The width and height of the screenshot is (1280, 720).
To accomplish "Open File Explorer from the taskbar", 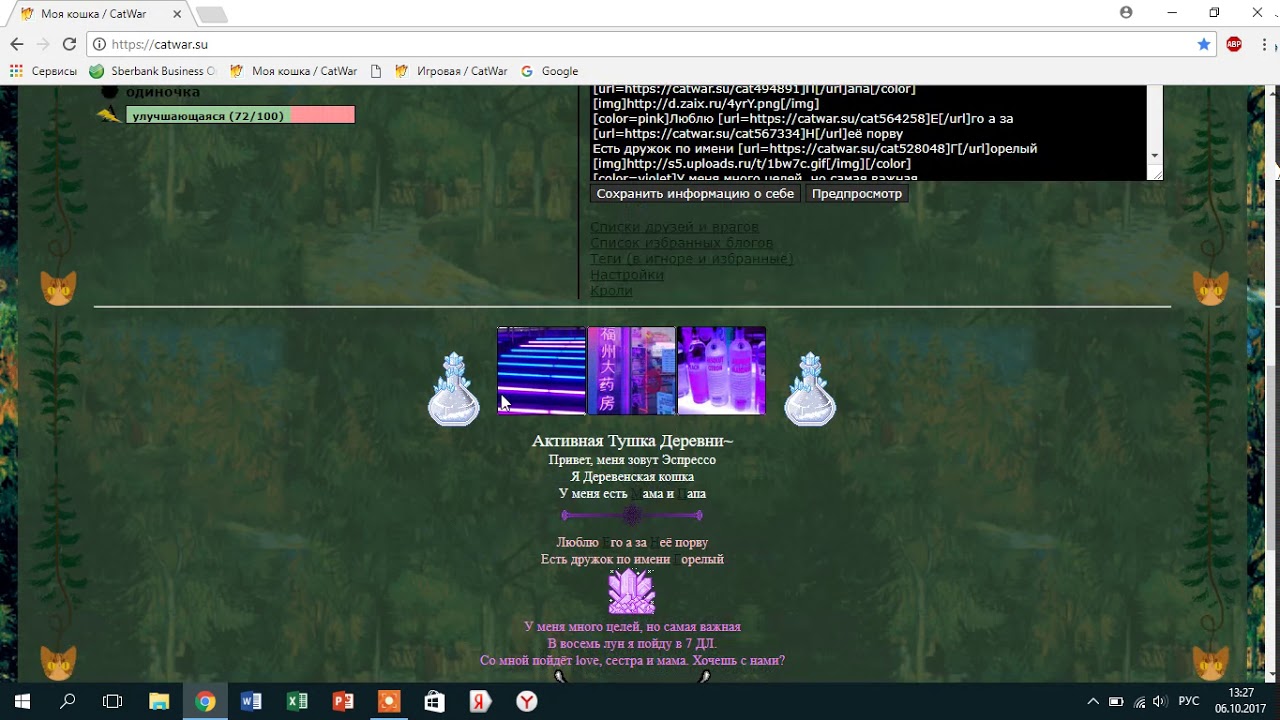I will pos(159,702).
